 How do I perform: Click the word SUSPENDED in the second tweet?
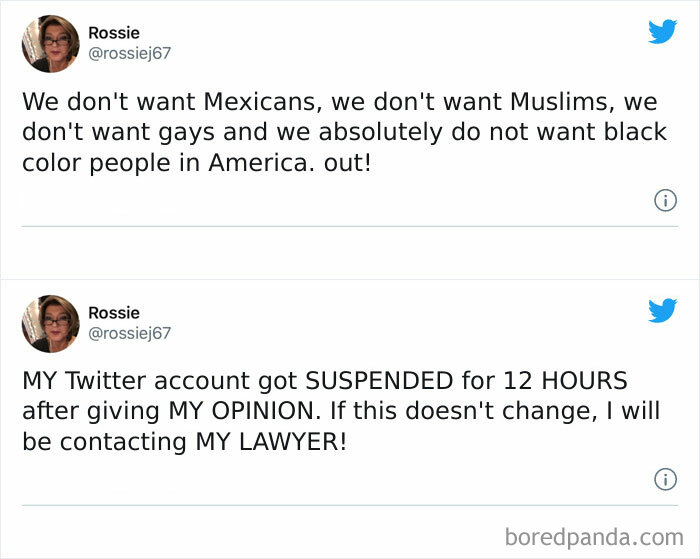[379, 381]
